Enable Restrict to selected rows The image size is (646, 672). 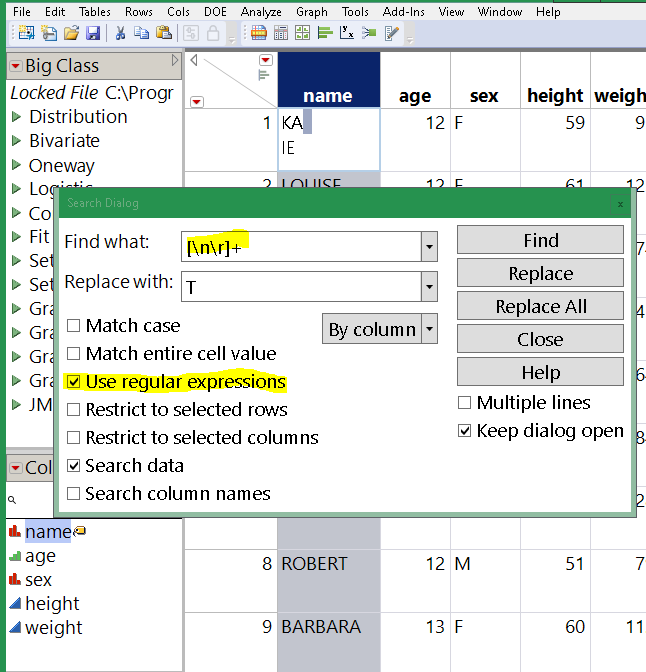click(73, 410)
